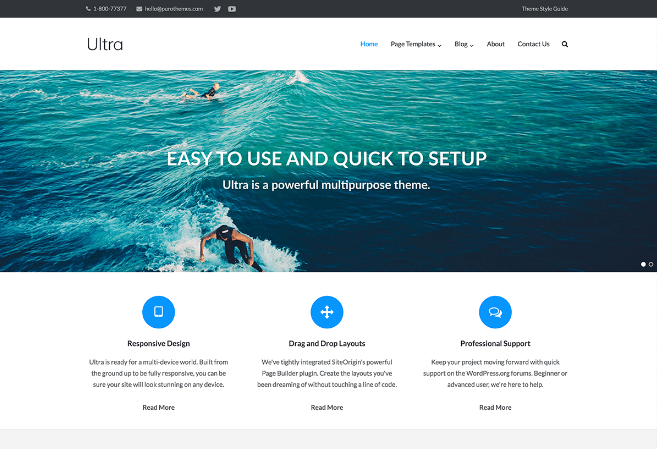Select the first slider pagination dot
The width and height of the screenshot is (657, 449).
pyautogui.click(x=643, y=264)
